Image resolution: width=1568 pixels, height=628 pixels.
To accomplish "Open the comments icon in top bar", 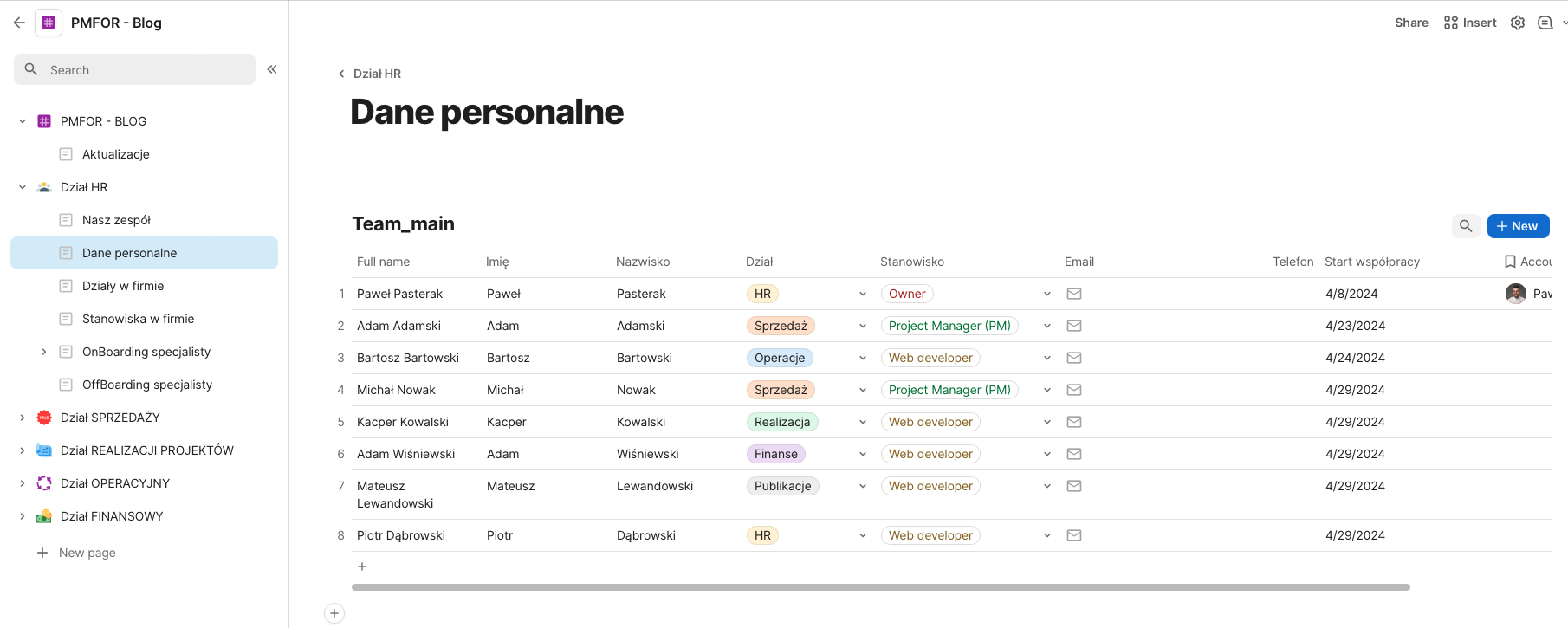I will pyautogui.click(x=1545, y=23).
